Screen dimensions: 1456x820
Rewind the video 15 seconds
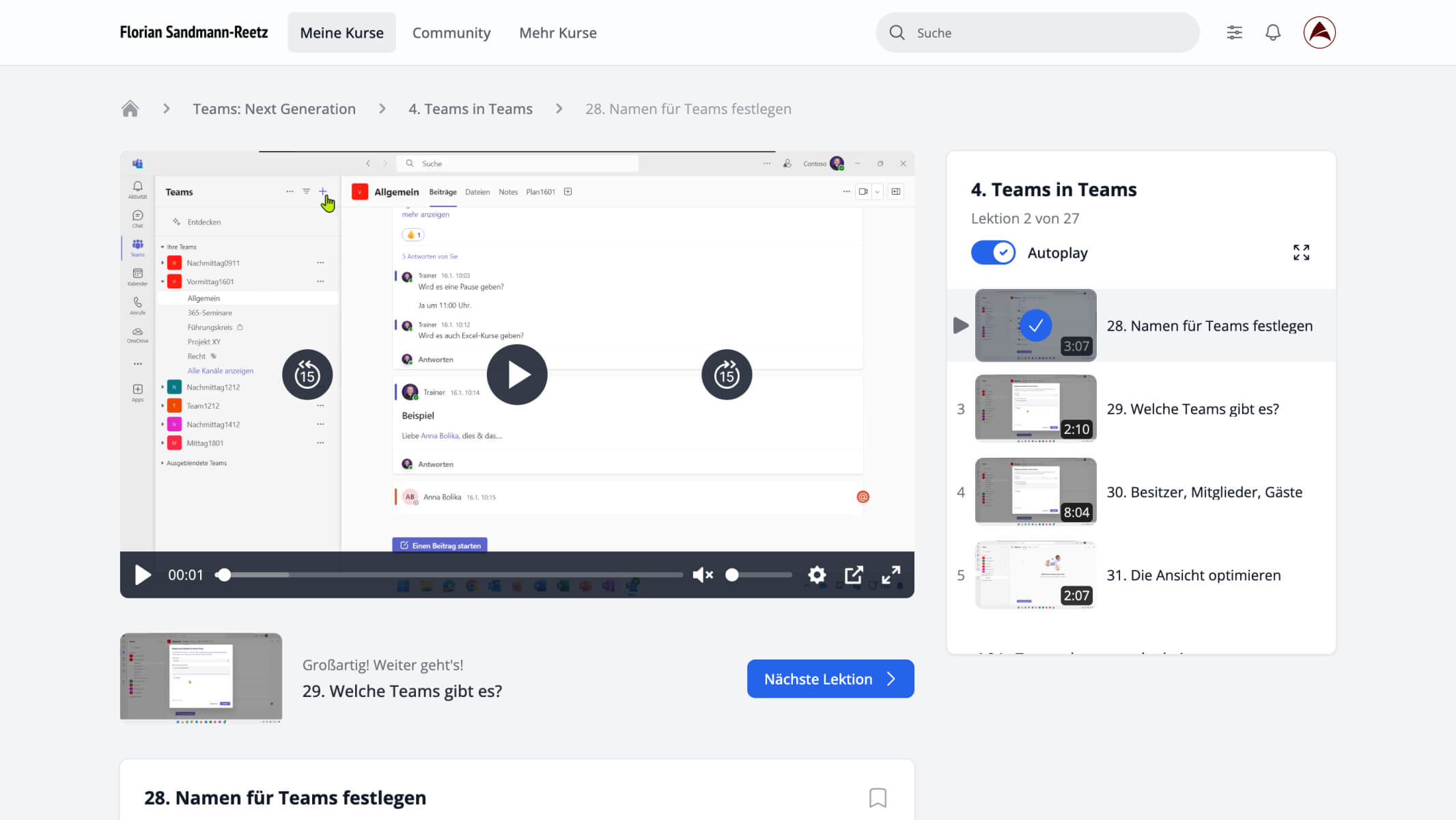coord(307,374)
